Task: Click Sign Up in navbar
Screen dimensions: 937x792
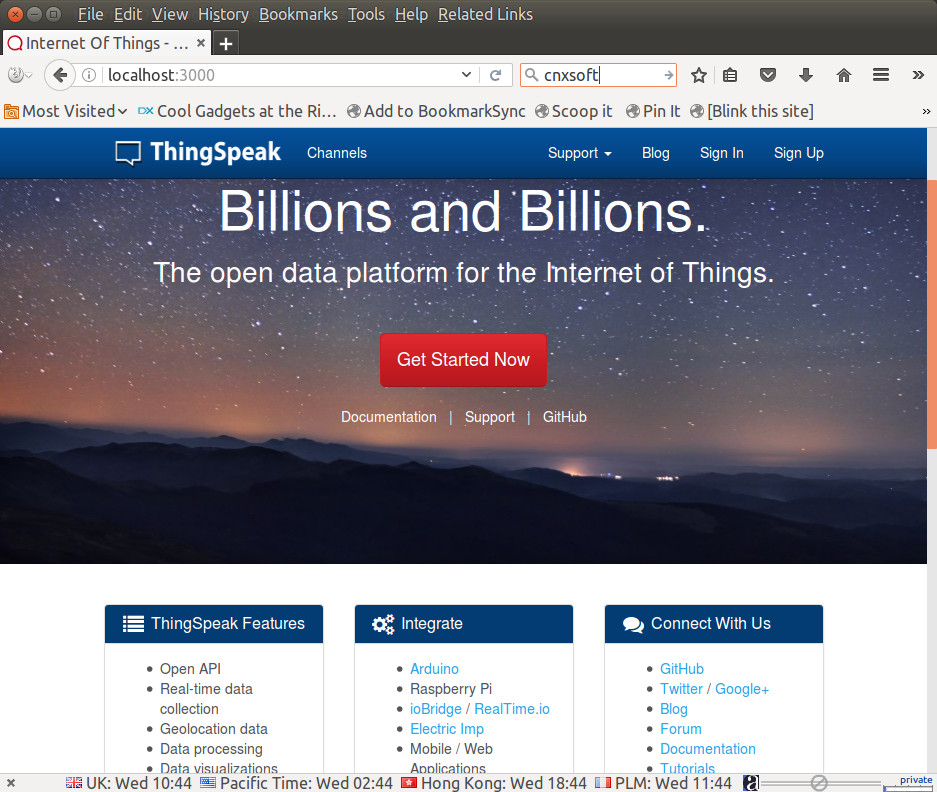Action: point(798,154)
